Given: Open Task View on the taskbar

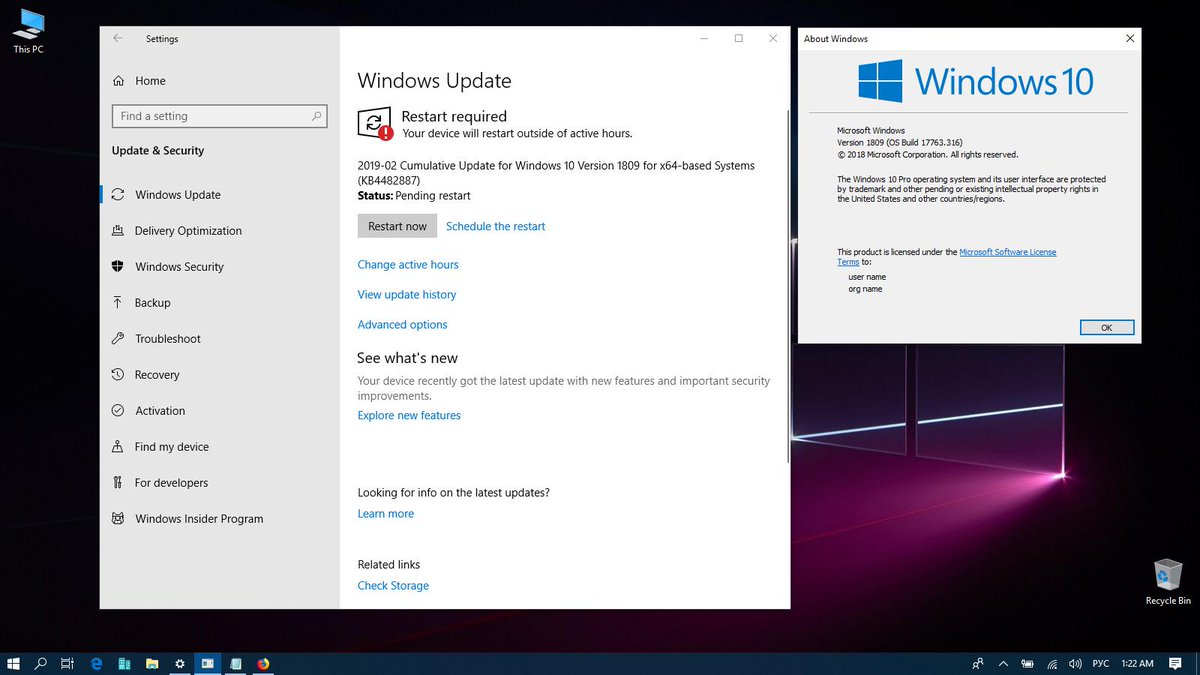Looking at the screenshot, I should (68, 663).
